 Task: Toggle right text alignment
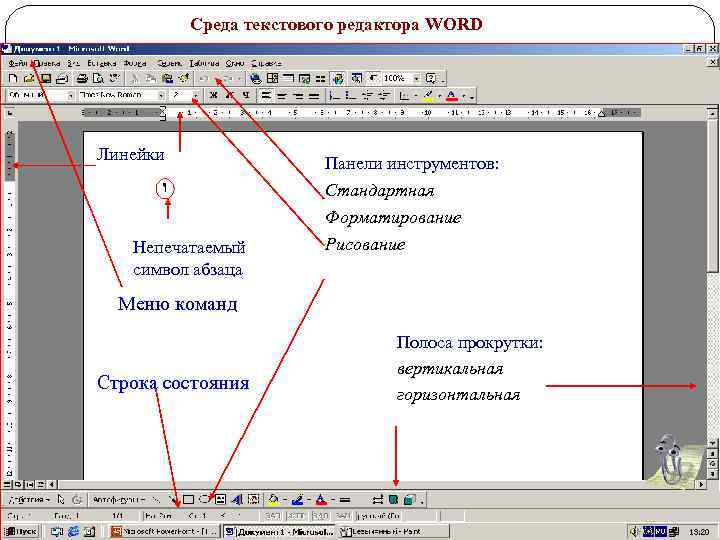(x=298, y=96)
